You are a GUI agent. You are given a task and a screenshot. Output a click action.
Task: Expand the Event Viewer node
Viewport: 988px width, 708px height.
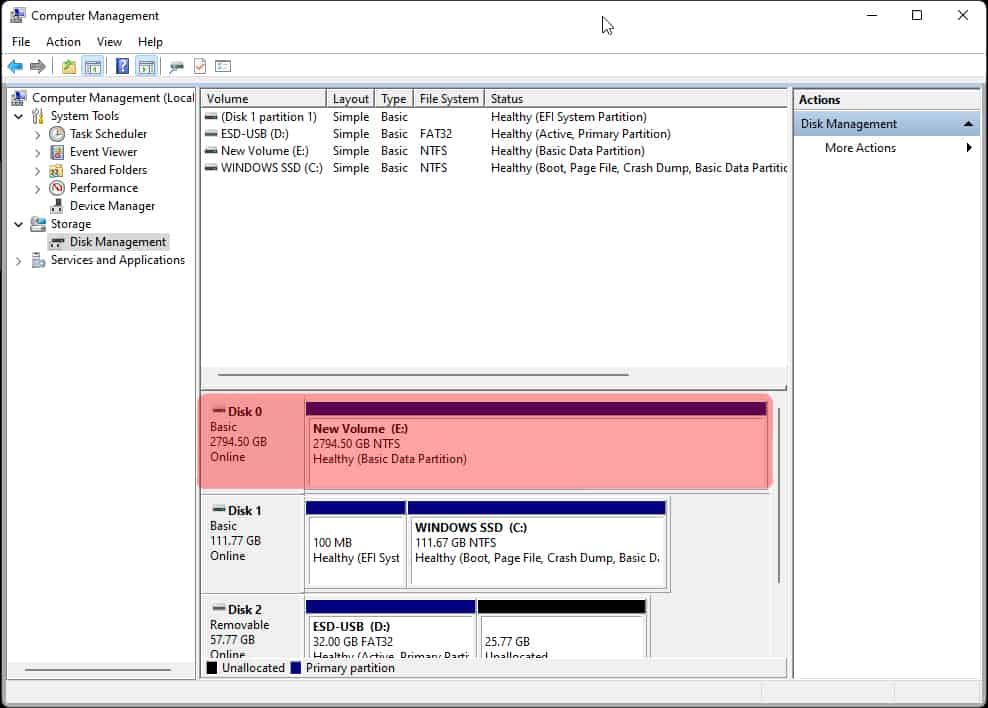pos(38,152)
